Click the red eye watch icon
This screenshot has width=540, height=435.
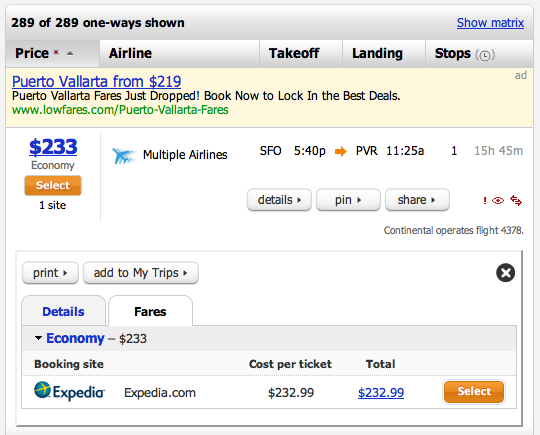pyautogui.click(x=498, y=200)
